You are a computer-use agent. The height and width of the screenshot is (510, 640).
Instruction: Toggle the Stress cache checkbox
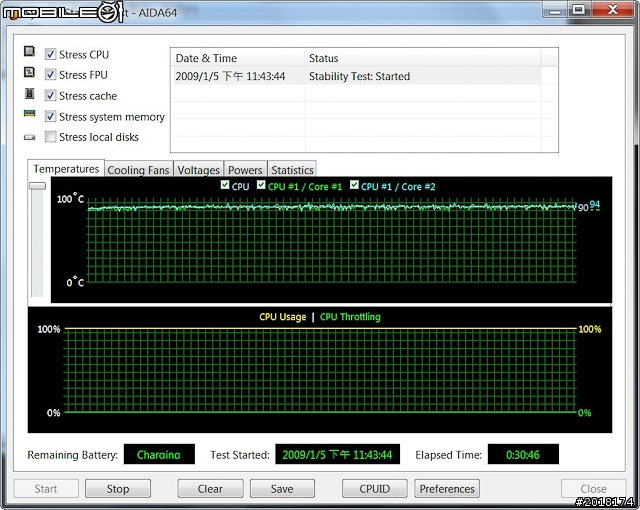(50, 96)
